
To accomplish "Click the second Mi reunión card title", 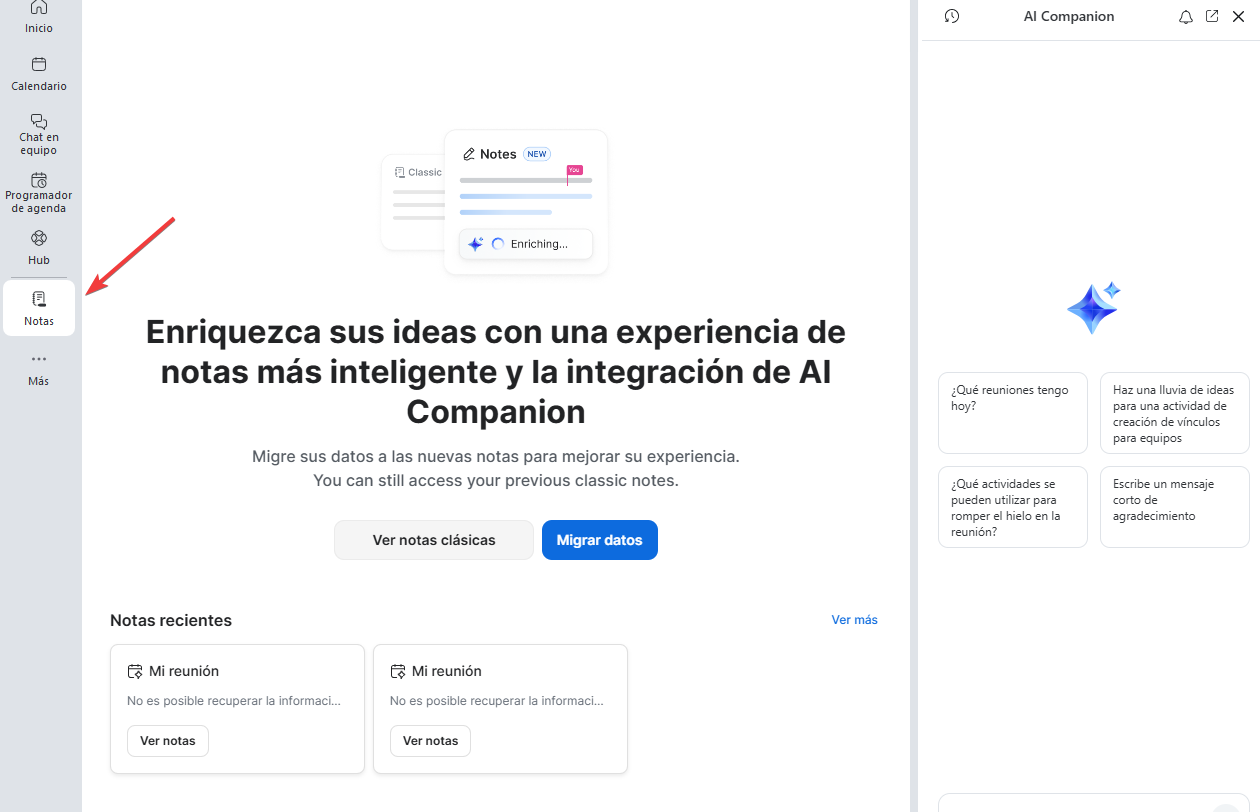I will 447,671.
